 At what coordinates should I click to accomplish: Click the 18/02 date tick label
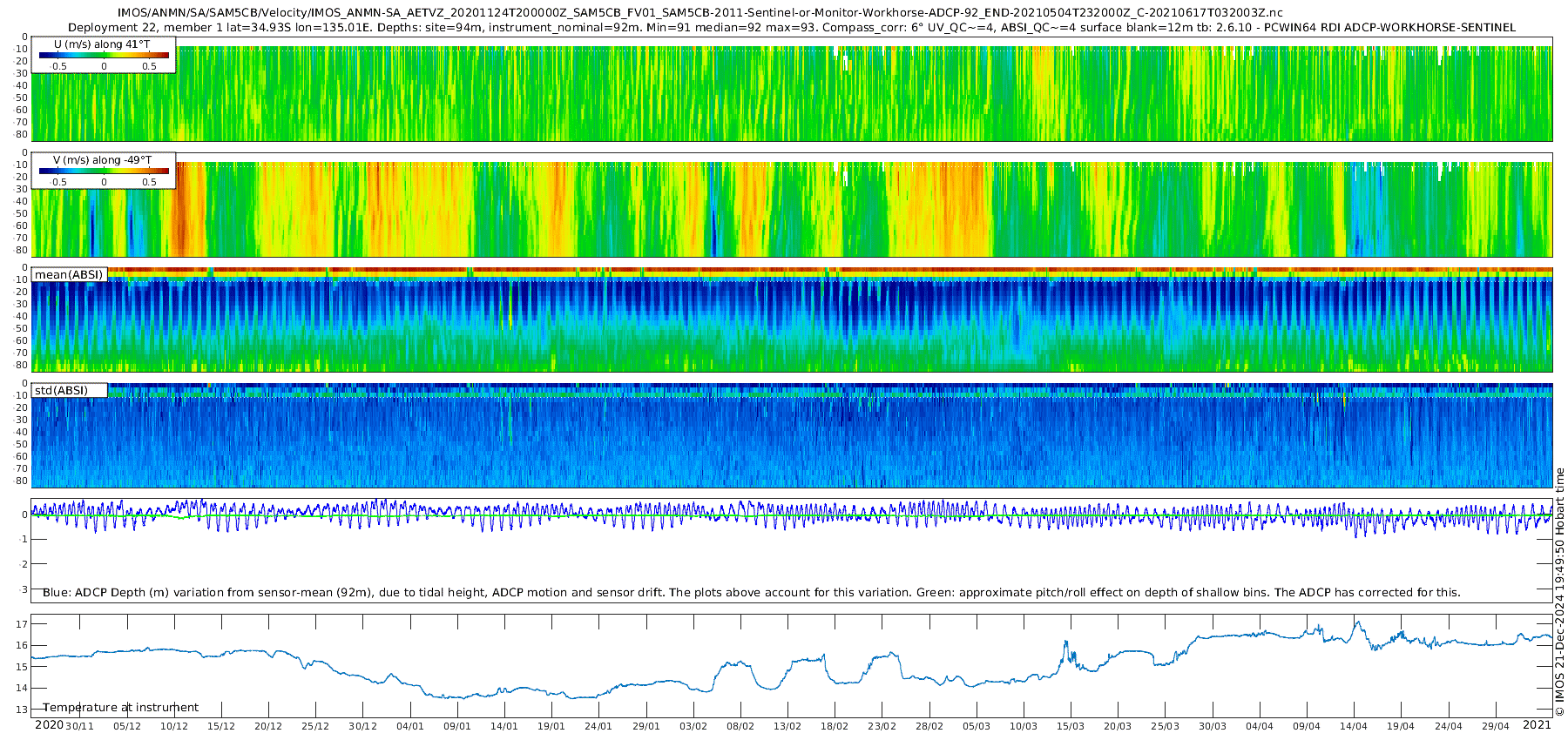click(x=835, y=726)
